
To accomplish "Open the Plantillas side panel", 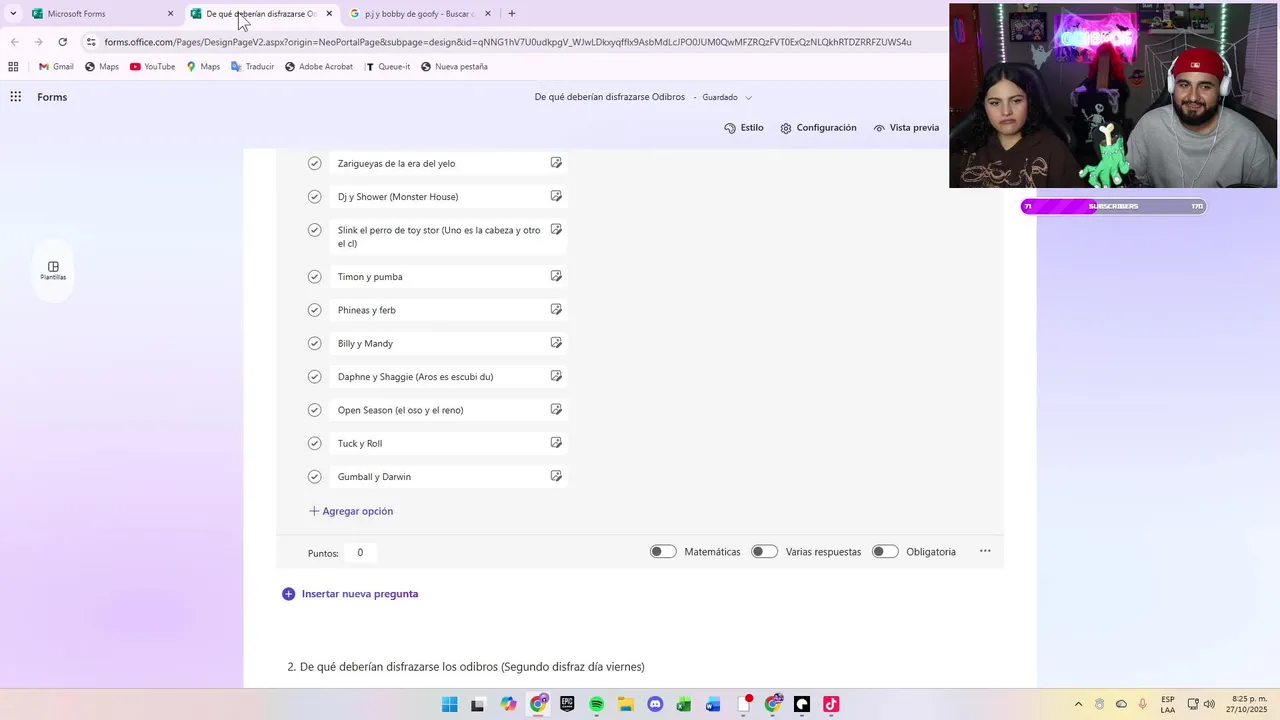I will point(53,271).
